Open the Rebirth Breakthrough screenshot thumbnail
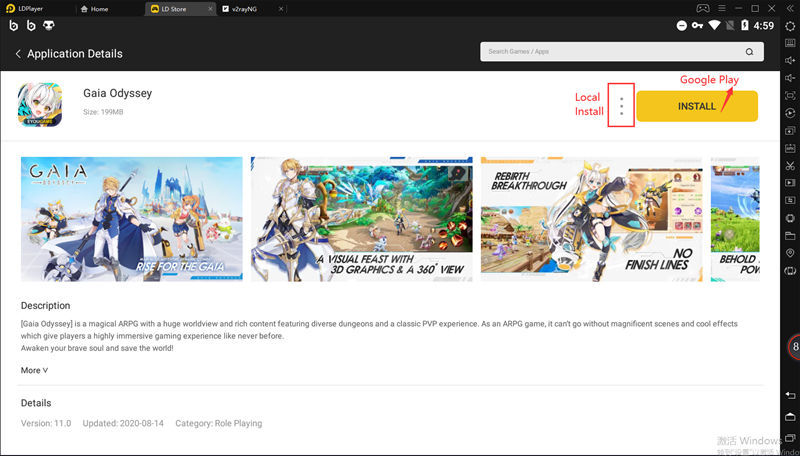 (591, 218)
